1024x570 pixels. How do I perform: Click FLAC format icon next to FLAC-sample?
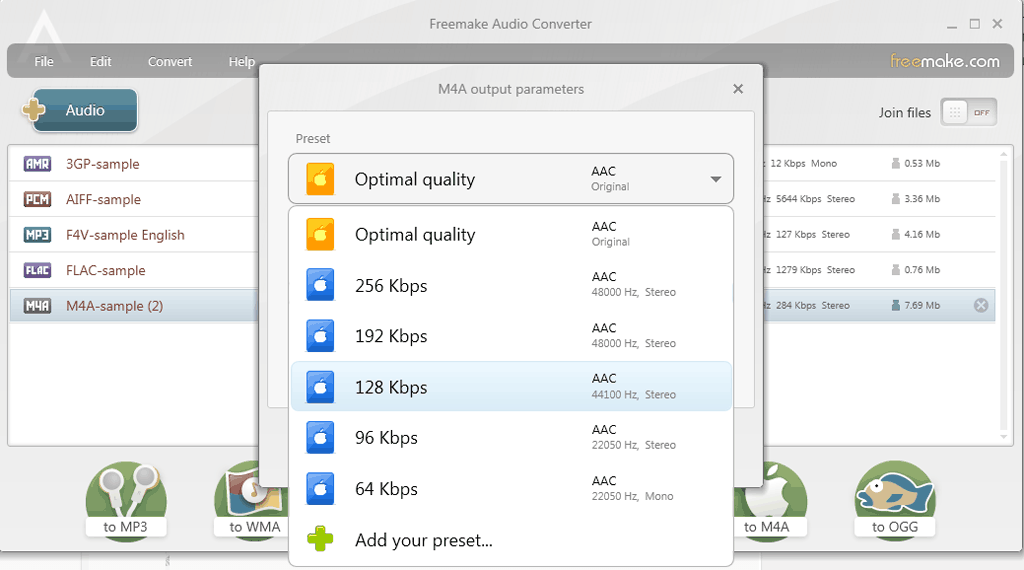[x=37, y=270]
